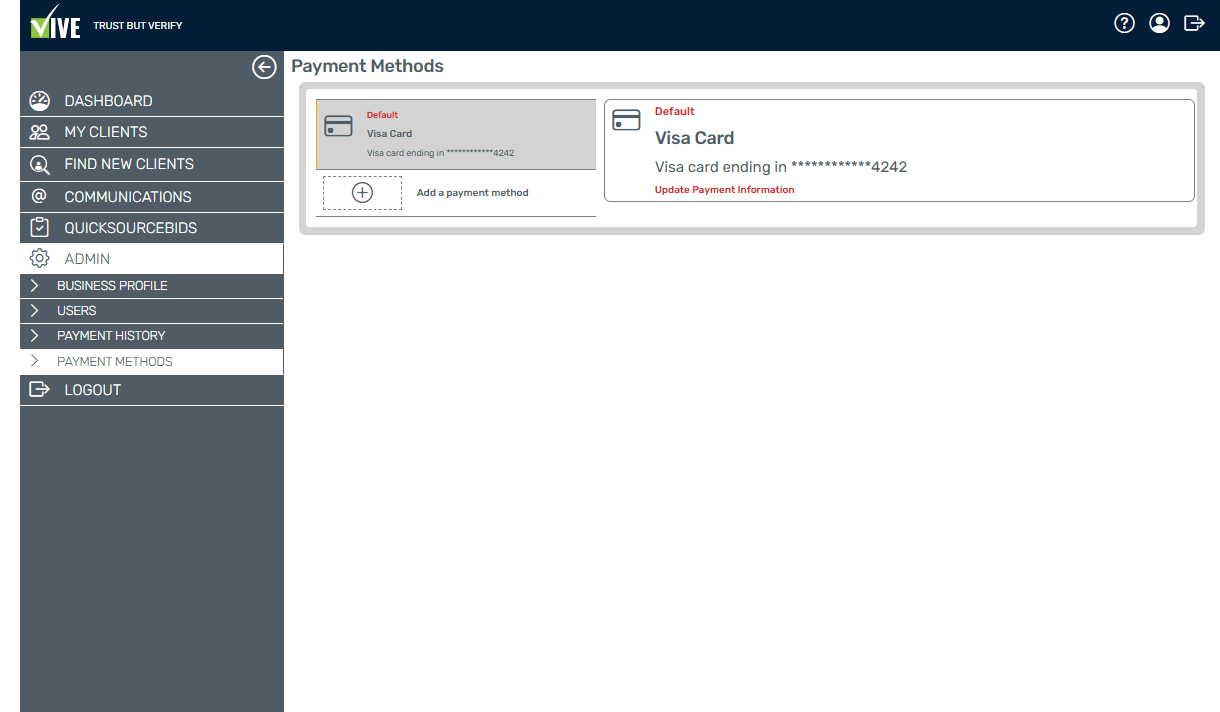Click Update Payment Information link
Screen dimensions: 1220x712
click(725, 189)
